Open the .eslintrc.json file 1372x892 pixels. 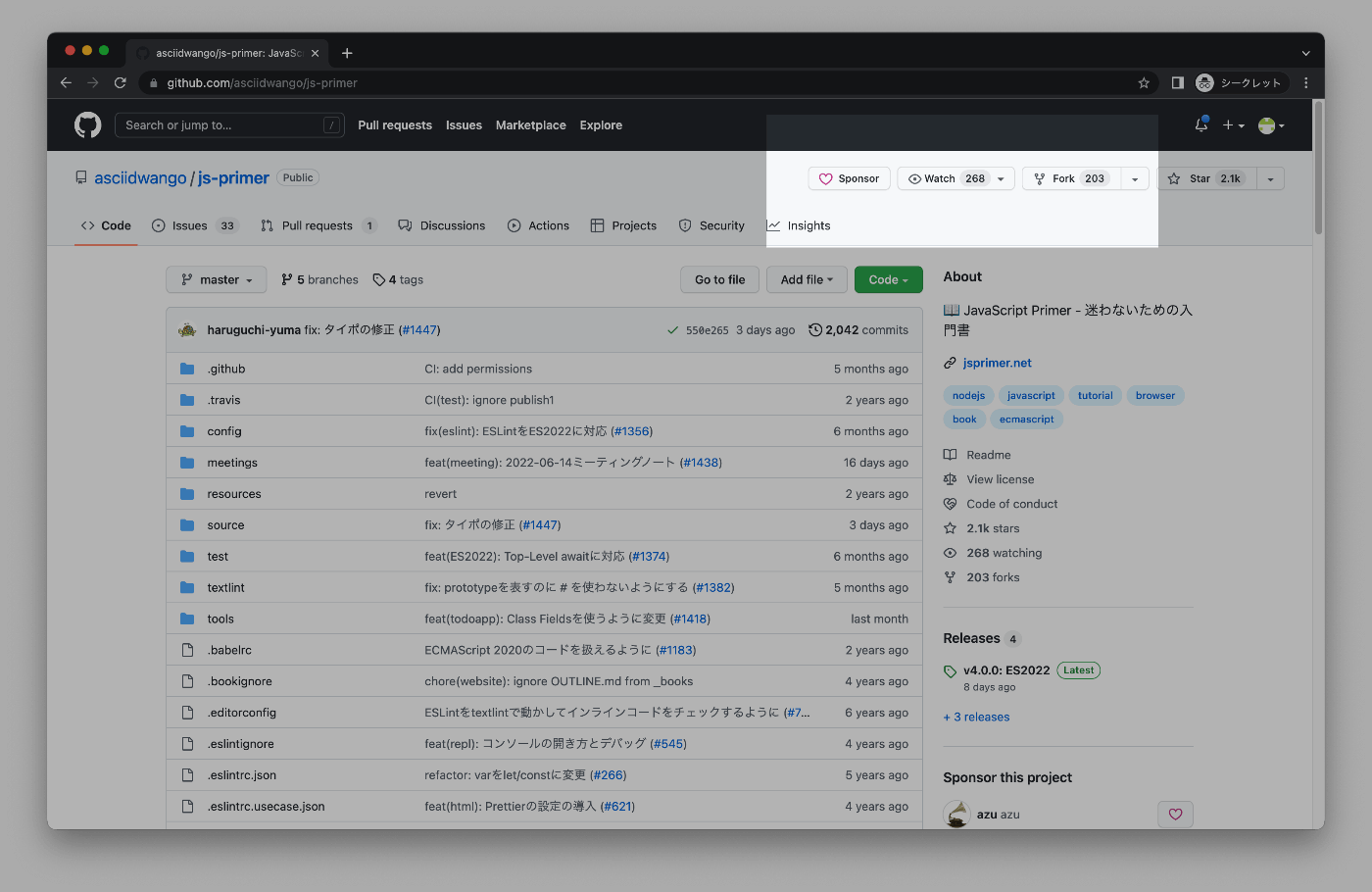242,775
